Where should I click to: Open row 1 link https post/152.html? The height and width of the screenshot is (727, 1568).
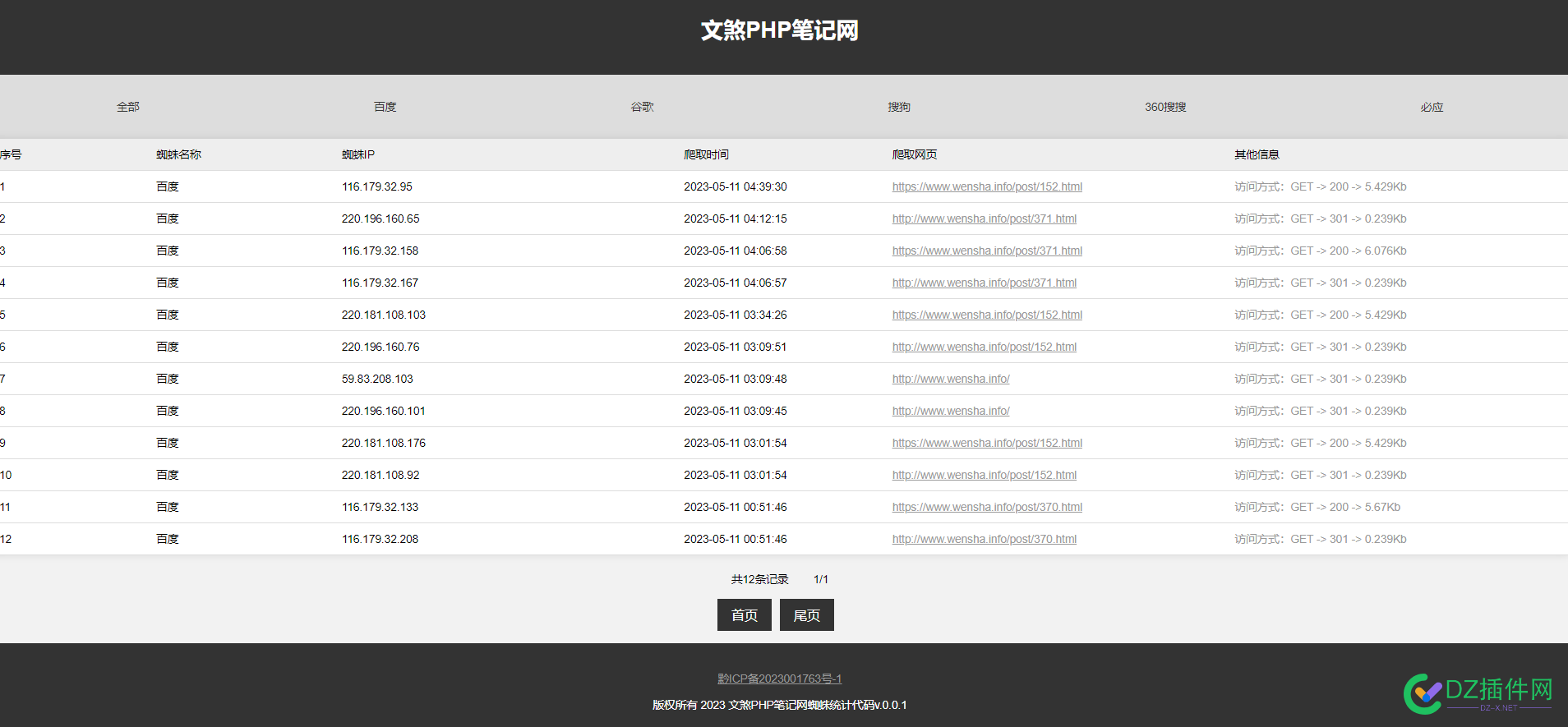(987, 186)
